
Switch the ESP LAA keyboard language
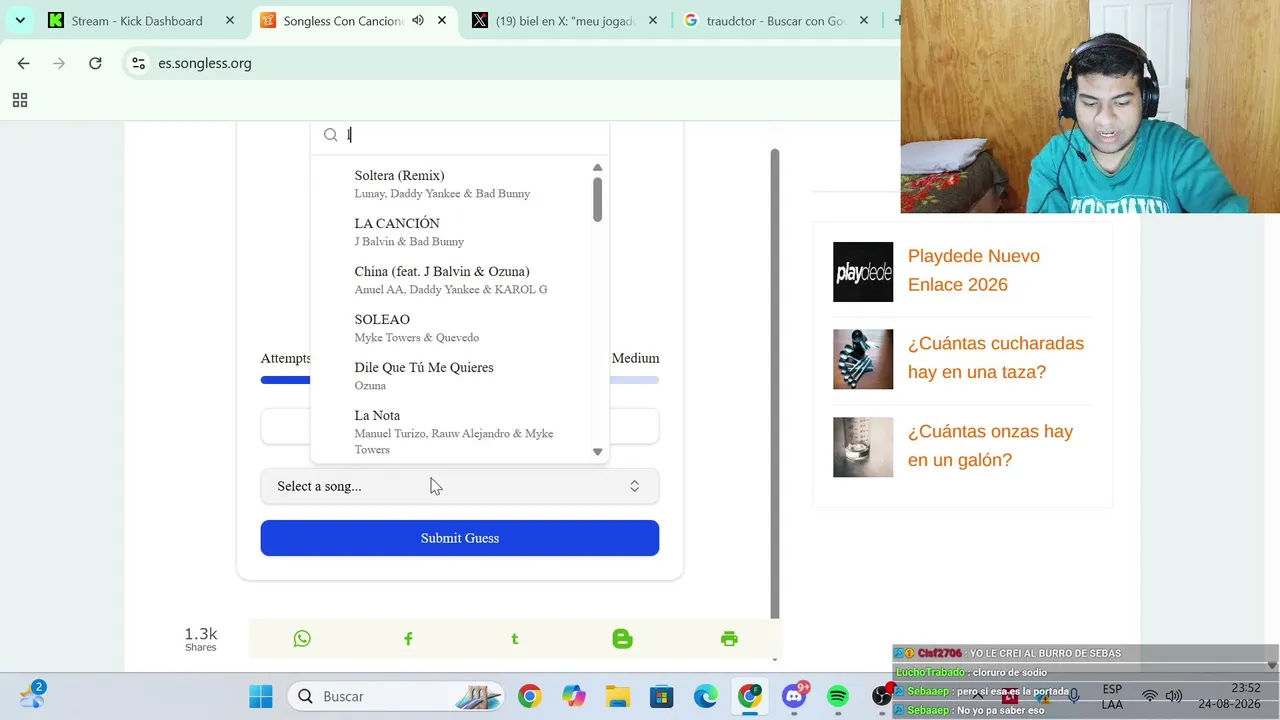click(x=1112, y=697)
